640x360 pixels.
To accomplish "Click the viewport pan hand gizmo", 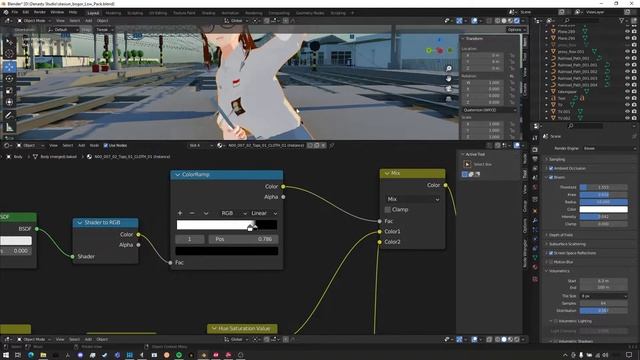I will [449, 78].
